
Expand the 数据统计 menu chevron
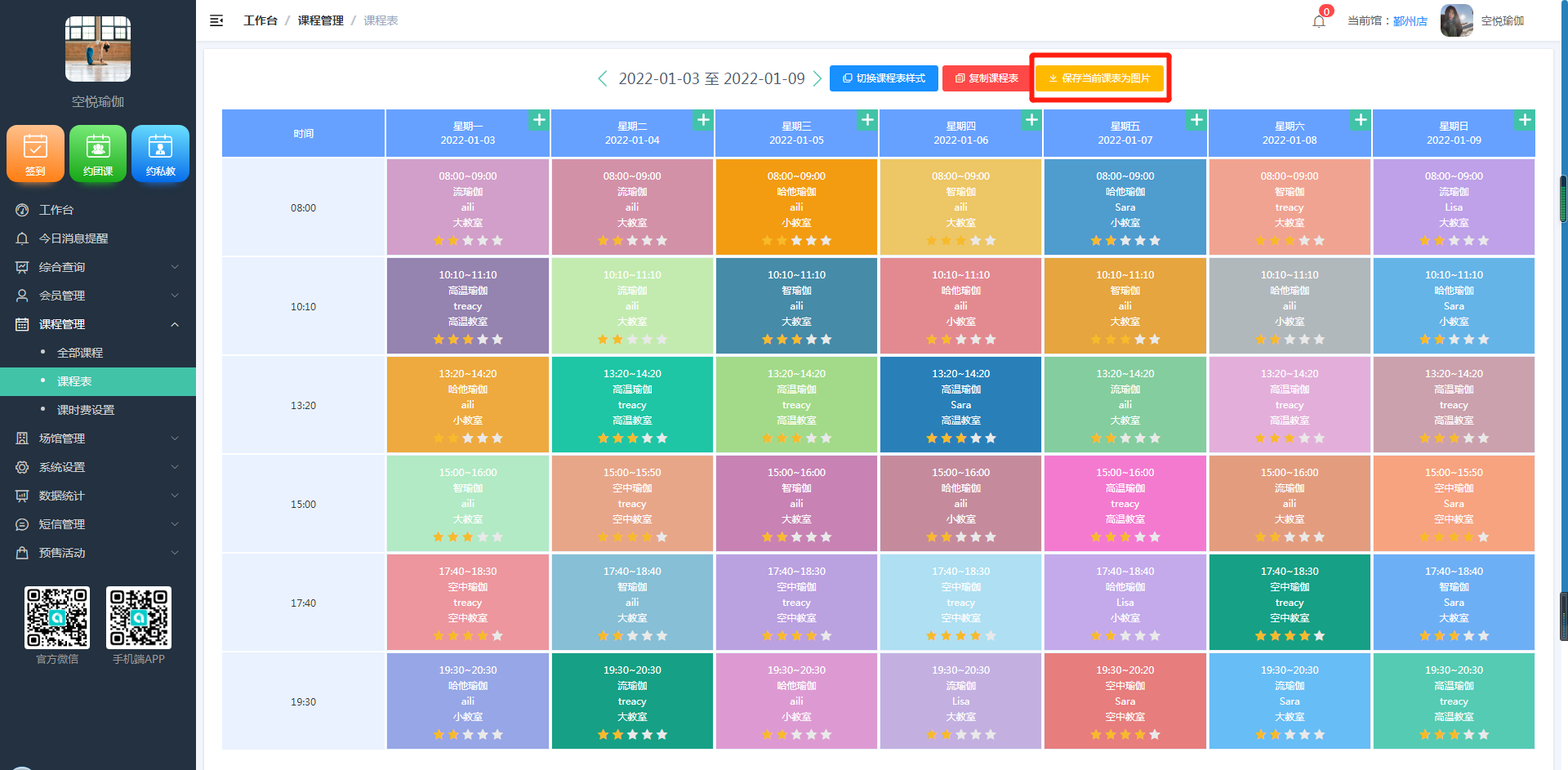tap(175, 496)
